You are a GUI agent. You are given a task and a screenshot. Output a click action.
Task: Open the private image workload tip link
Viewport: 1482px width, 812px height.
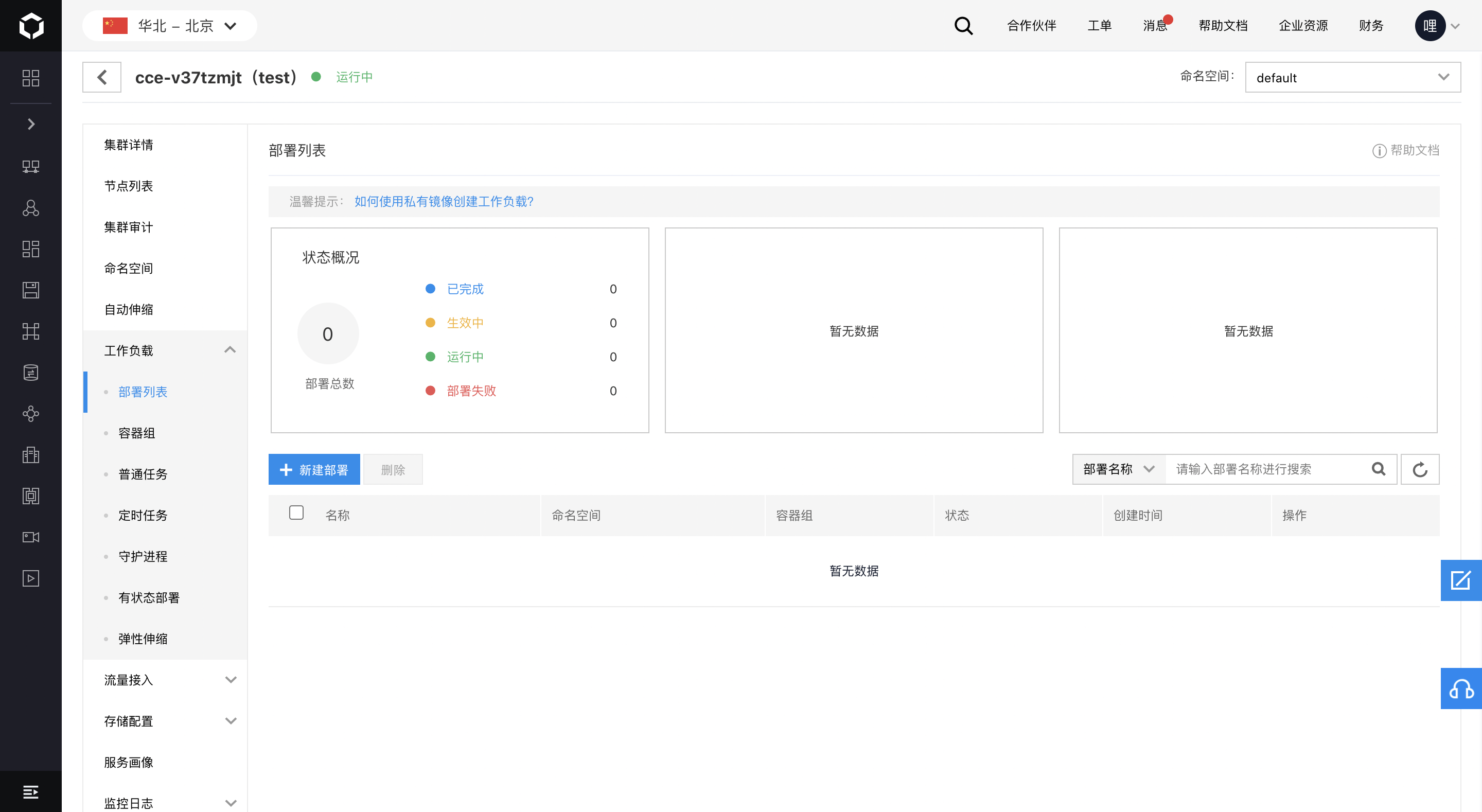(444, 201)
